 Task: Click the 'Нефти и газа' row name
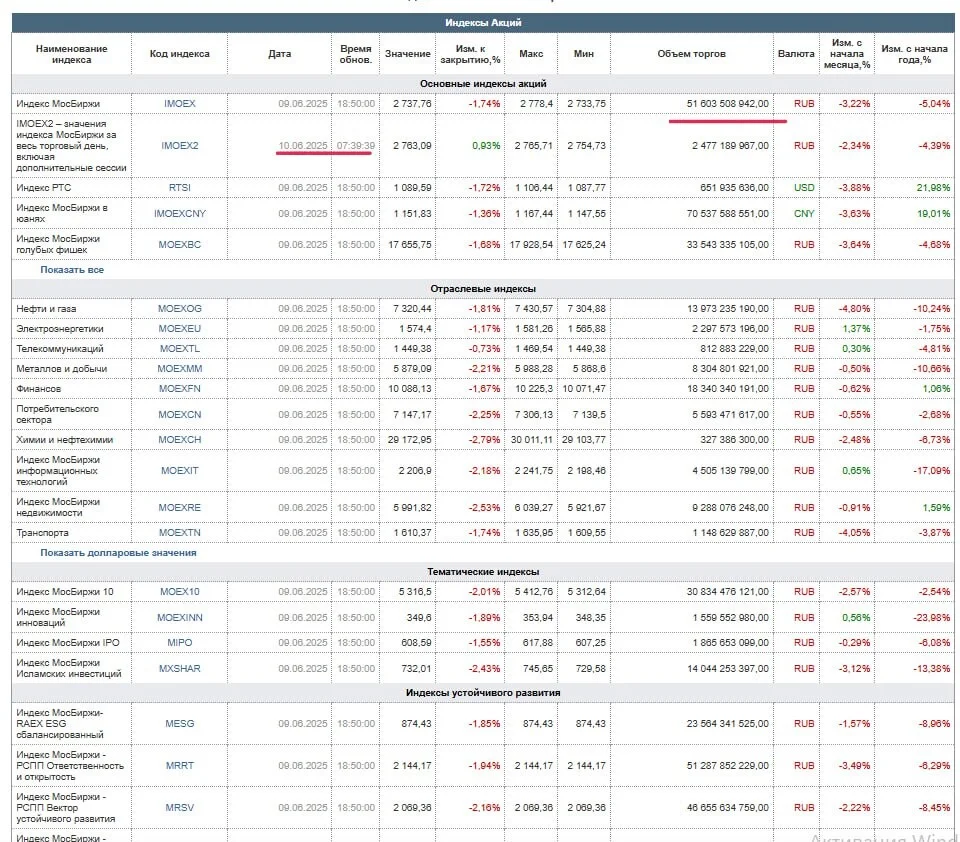[47, 309]
